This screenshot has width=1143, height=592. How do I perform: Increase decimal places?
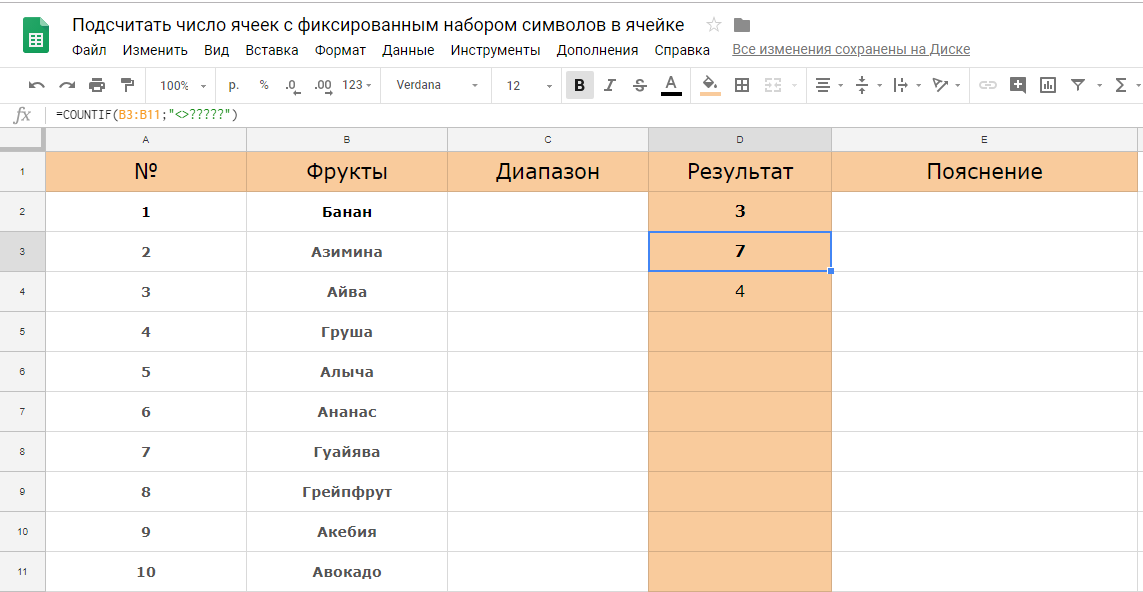point(323,86)
